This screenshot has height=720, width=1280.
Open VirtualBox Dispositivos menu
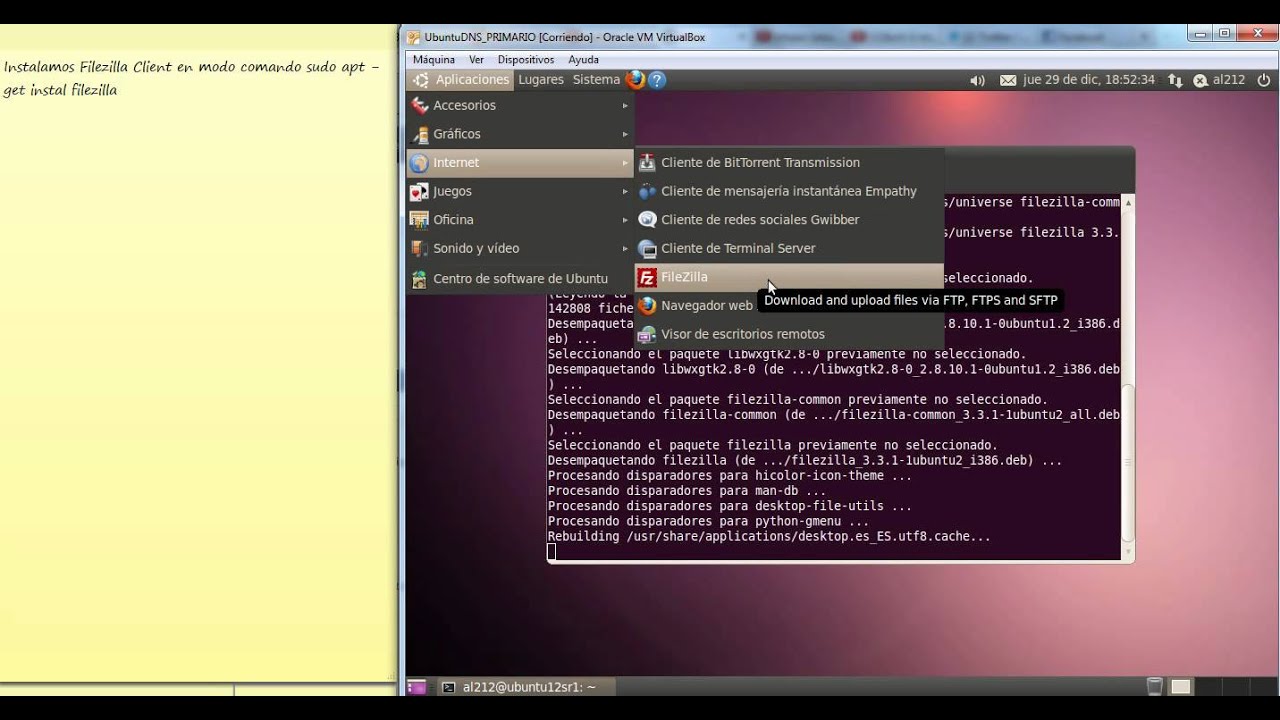[526, 60]
